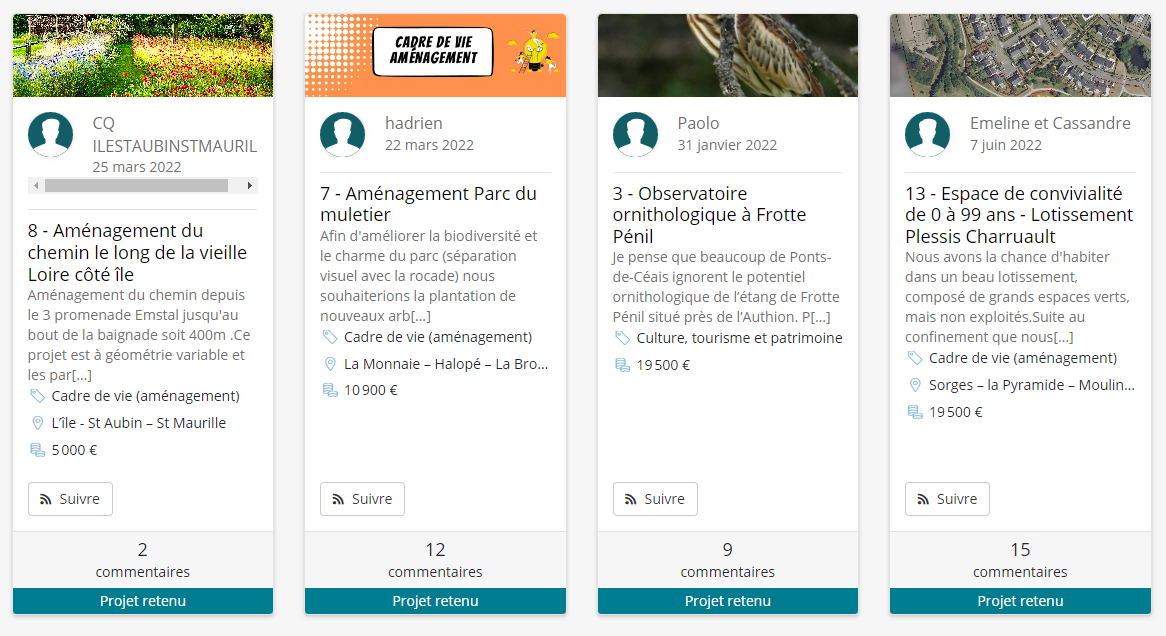This screenshot has height=636, width=1166.
Task: Click budget icon next to 5 000 €
Action: (x=37, y=450)
